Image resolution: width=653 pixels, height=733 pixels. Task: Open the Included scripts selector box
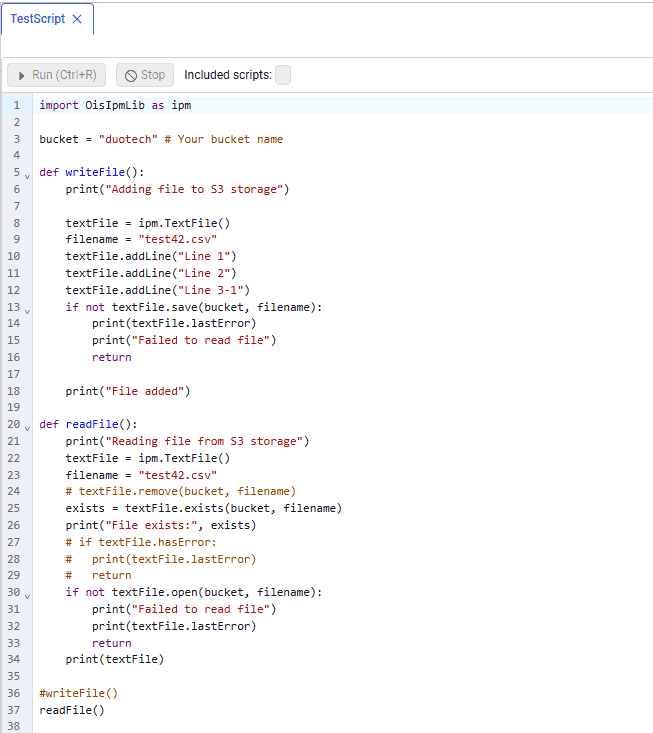coord(283,75)
